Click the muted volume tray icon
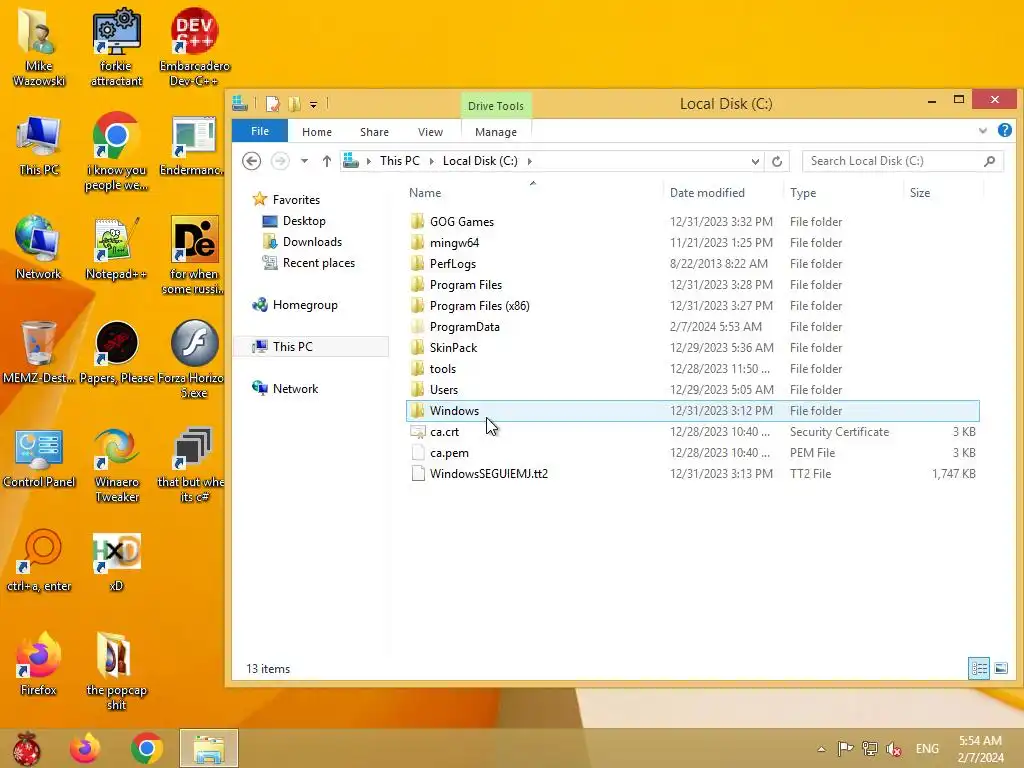The height and width of the screenshot is (768, 1024). 894,748
